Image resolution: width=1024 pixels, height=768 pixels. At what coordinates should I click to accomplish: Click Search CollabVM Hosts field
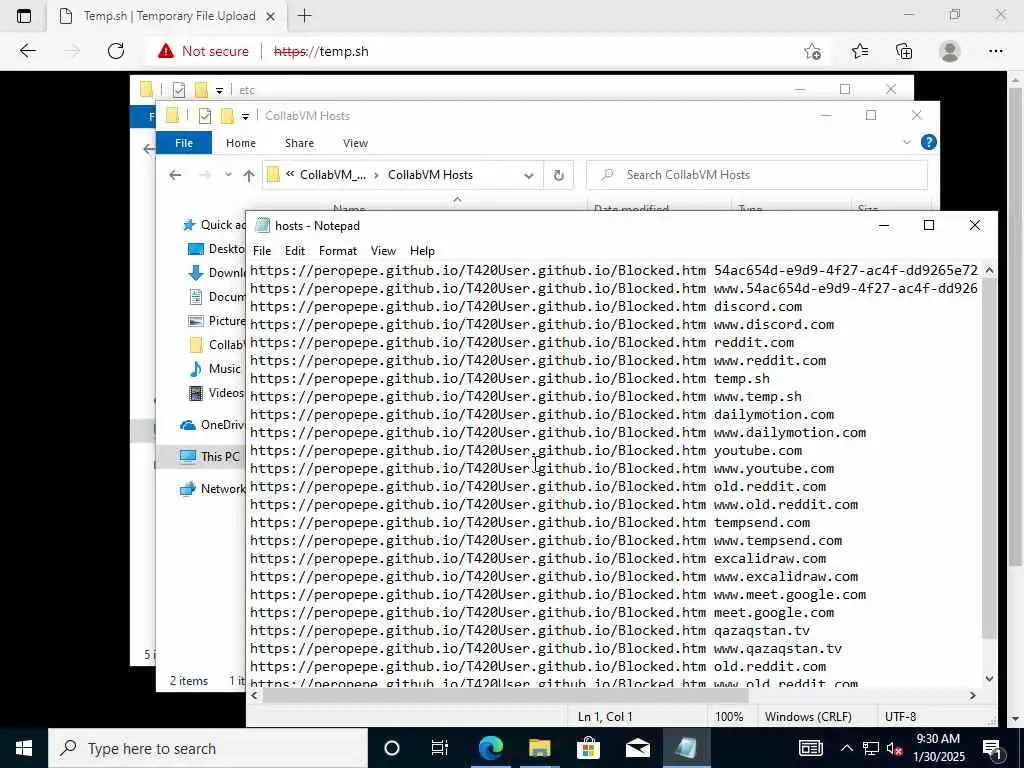tap(757, 175)
